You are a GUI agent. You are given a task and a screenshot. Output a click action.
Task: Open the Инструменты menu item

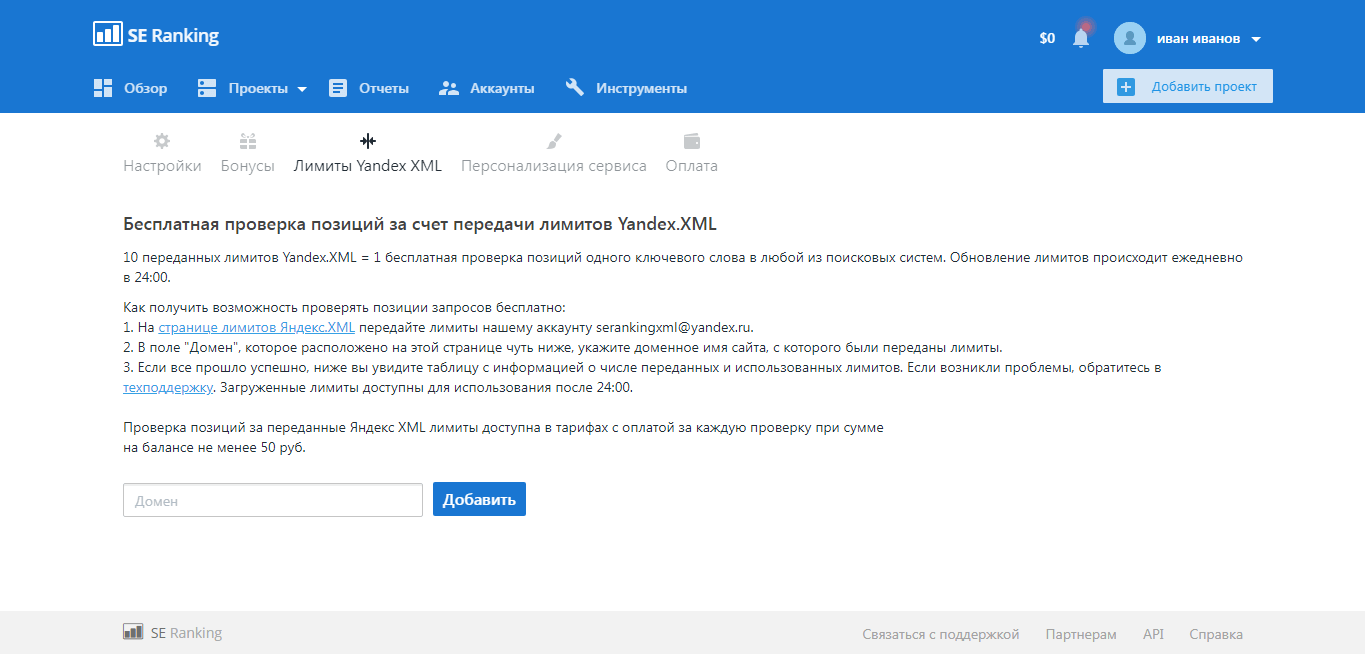pos(626,88)
